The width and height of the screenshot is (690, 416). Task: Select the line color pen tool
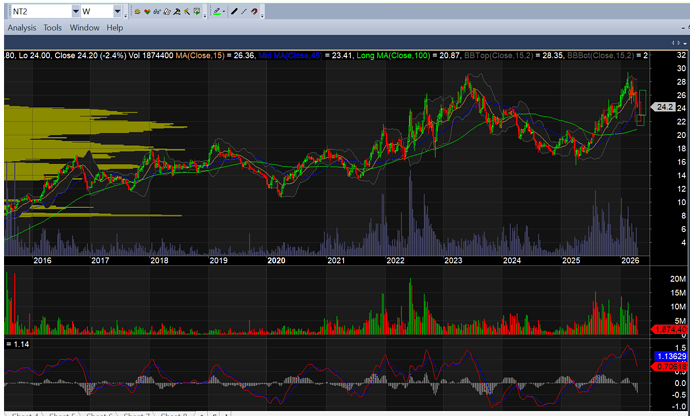click(217, 12)
